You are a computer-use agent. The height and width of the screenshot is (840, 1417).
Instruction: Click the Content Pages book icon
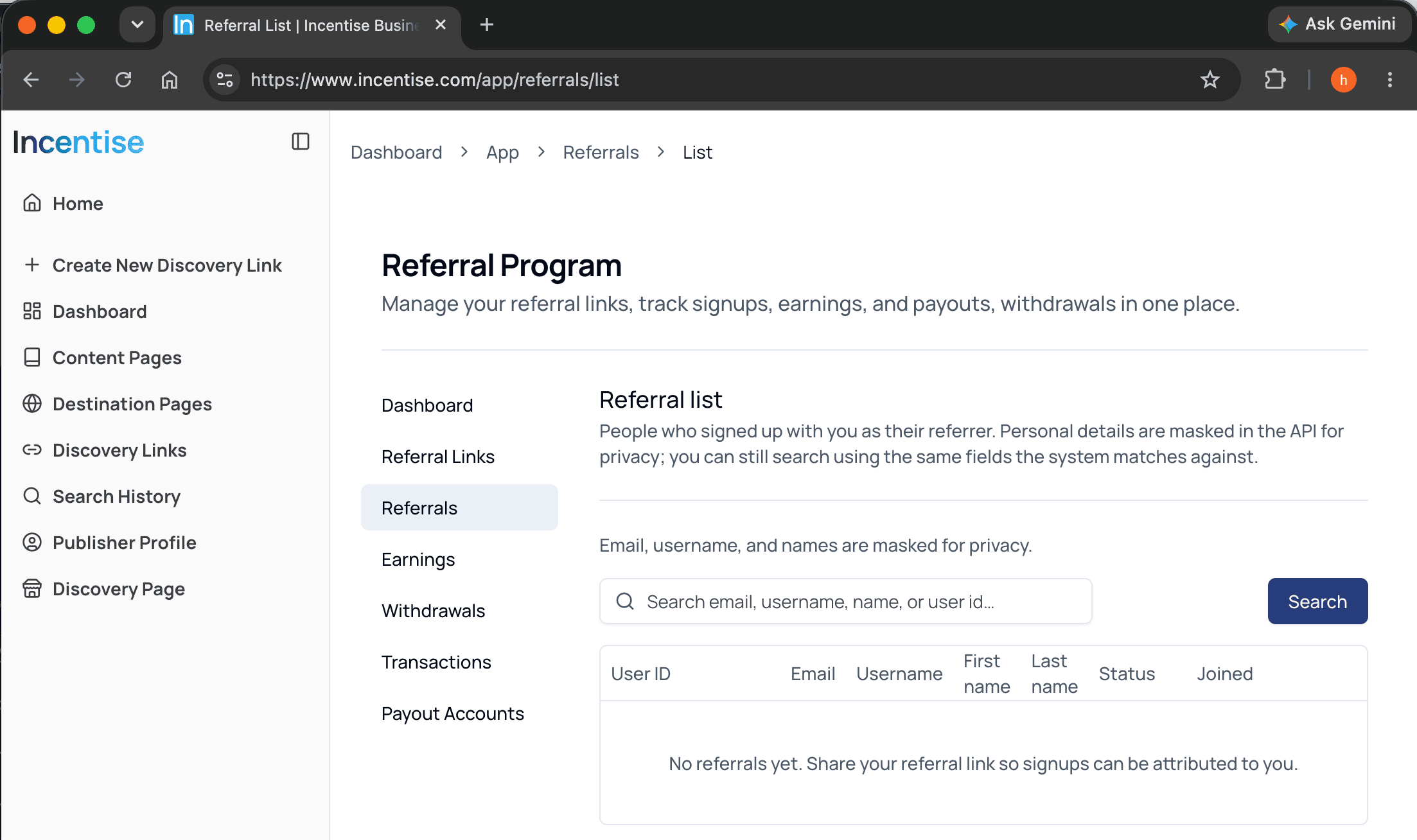pos(32,357)
